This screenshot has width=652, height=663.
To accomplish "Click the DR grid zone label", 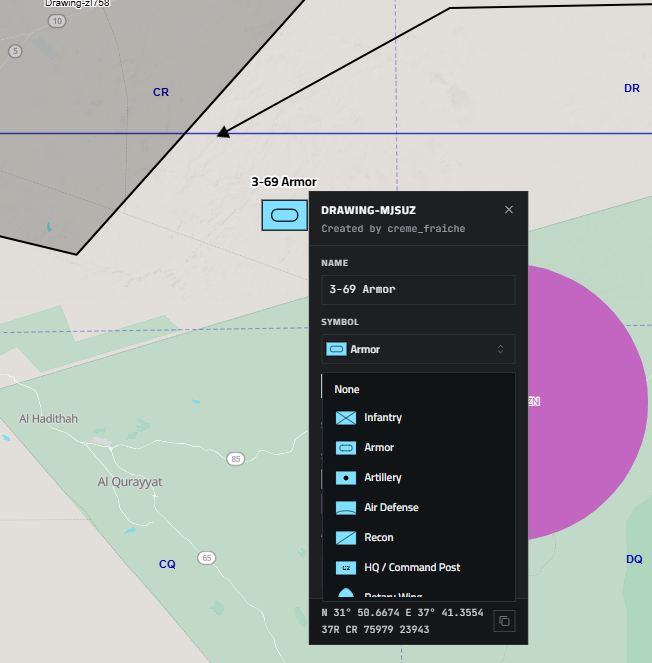I will [632, 88].
